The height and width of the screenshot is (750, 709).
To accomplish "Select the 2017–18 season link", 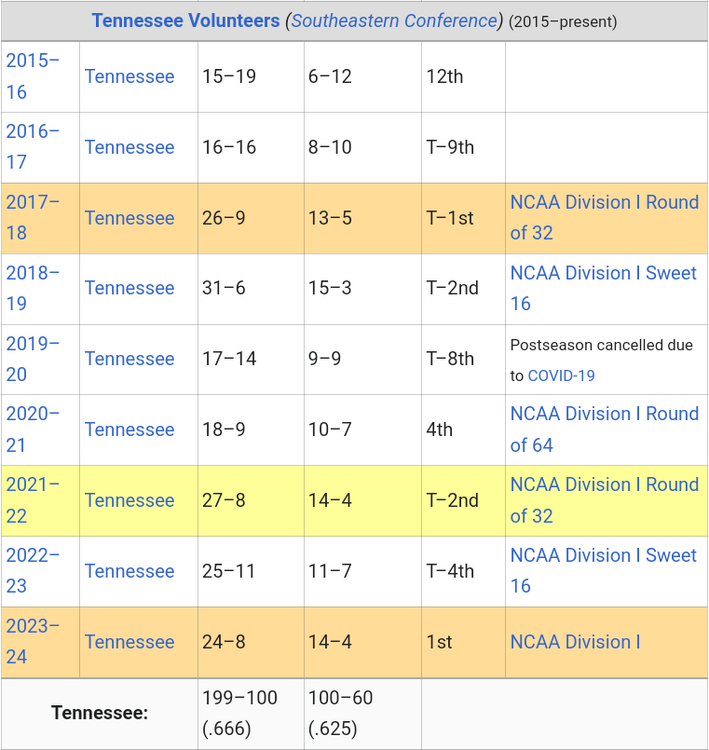I will 32,217.
